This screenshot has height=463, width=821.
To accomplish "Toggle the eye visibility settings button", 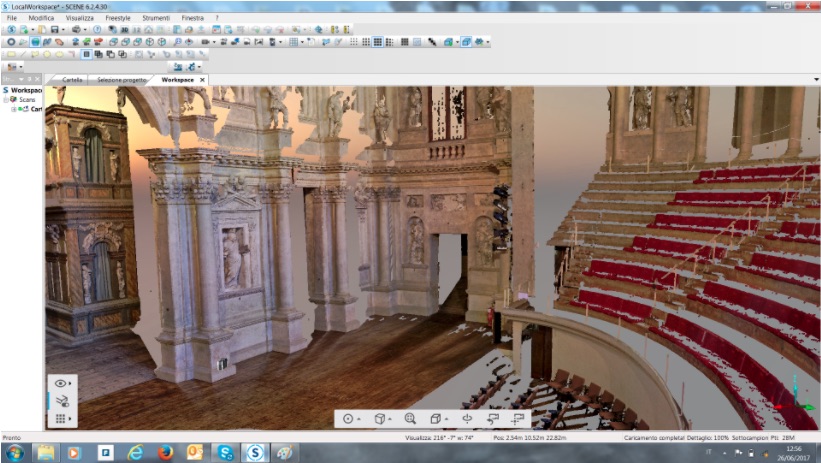I will (62, 383).
